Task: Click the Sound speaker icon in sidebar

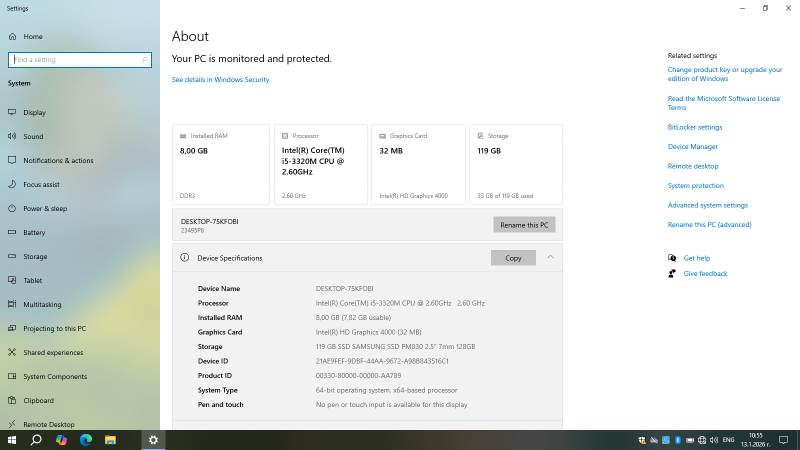Action: click(12, 137)
